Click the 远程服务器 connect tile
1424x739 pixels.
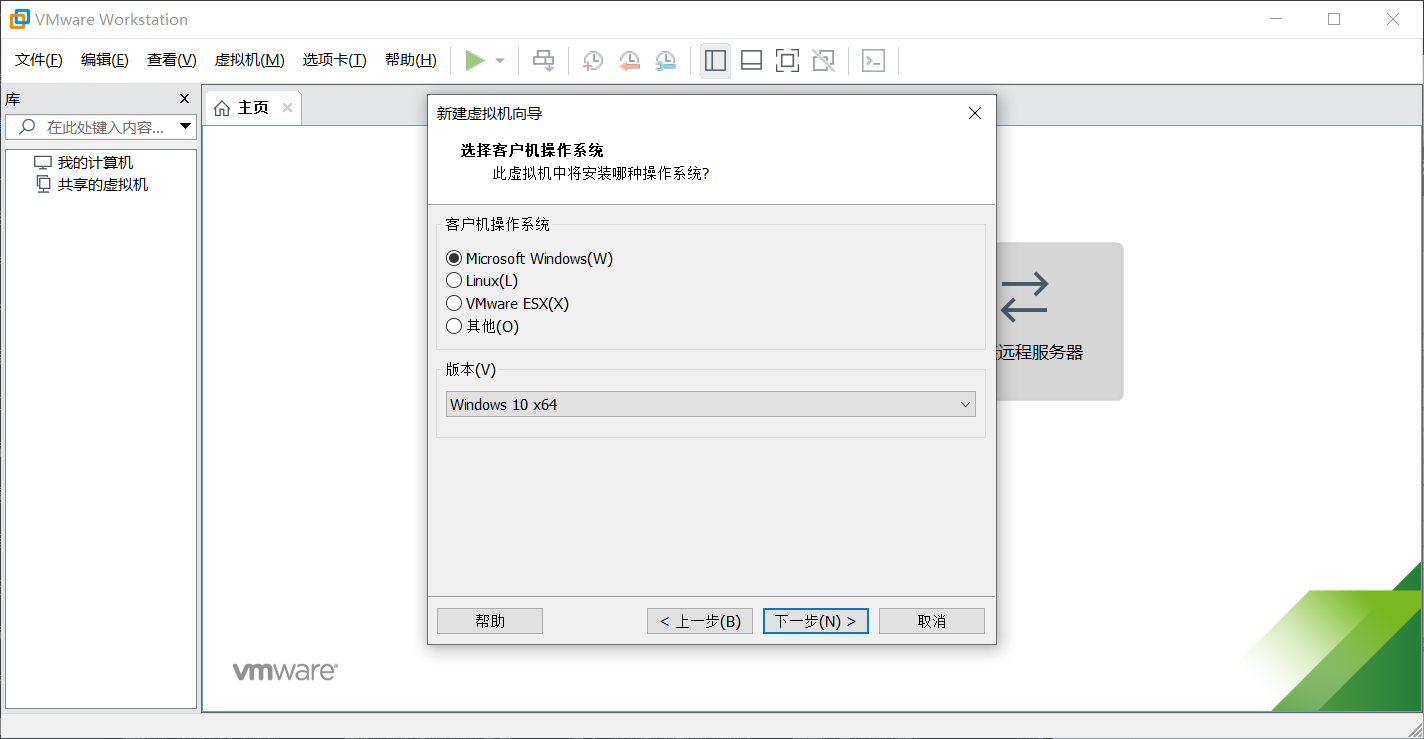pyautogui.click(x=1059, y=321)
